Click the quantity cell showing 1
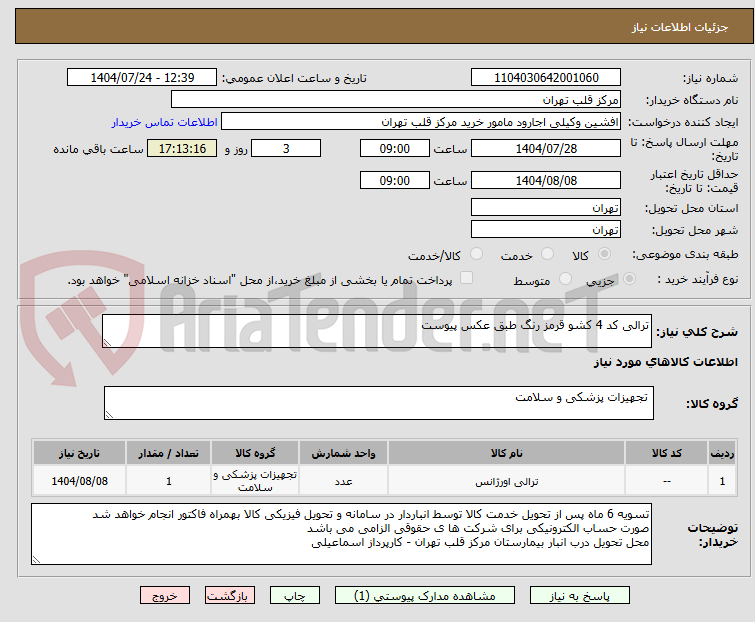 (x=169, y=481)
